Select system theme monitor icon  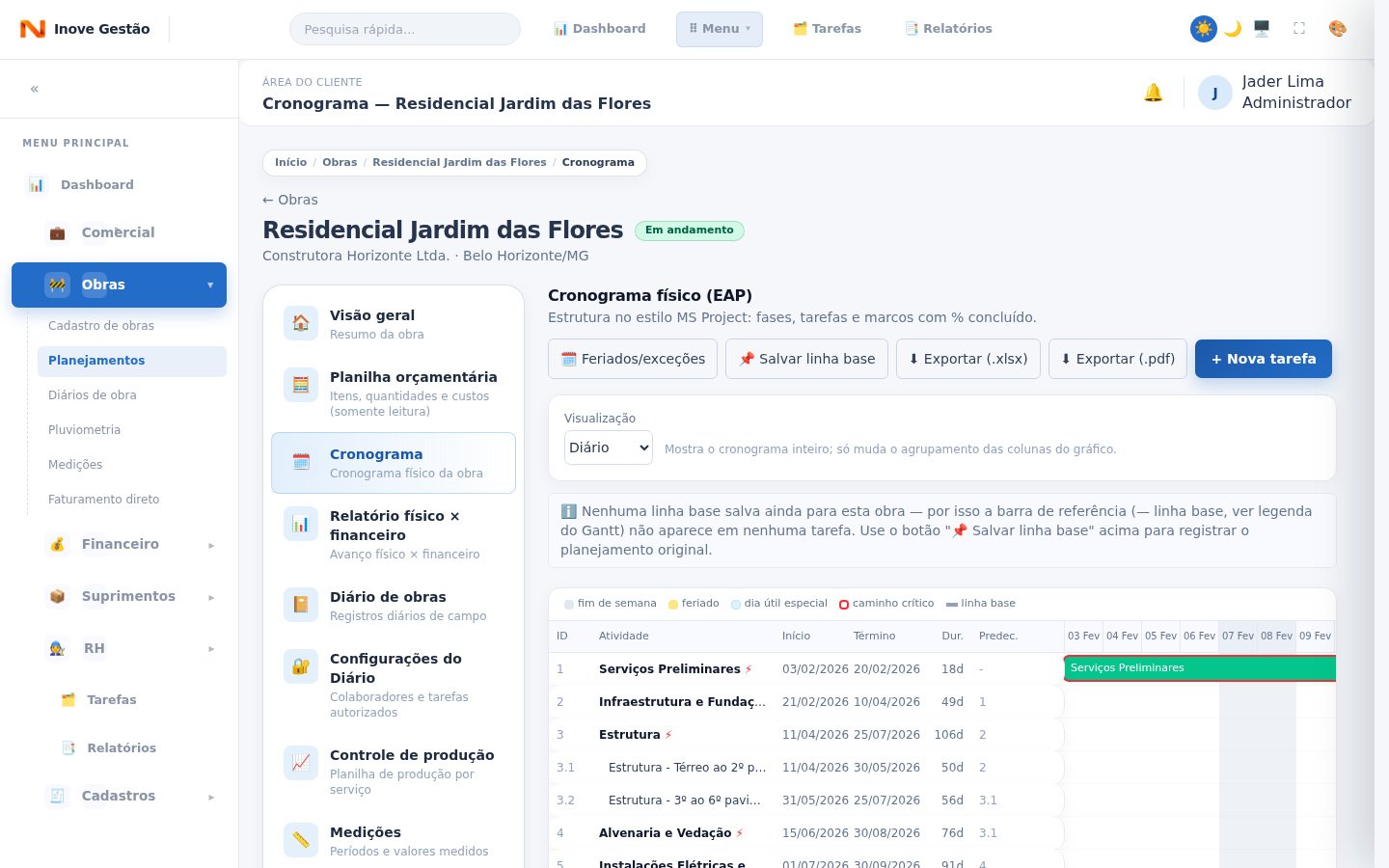point(1262,29)
